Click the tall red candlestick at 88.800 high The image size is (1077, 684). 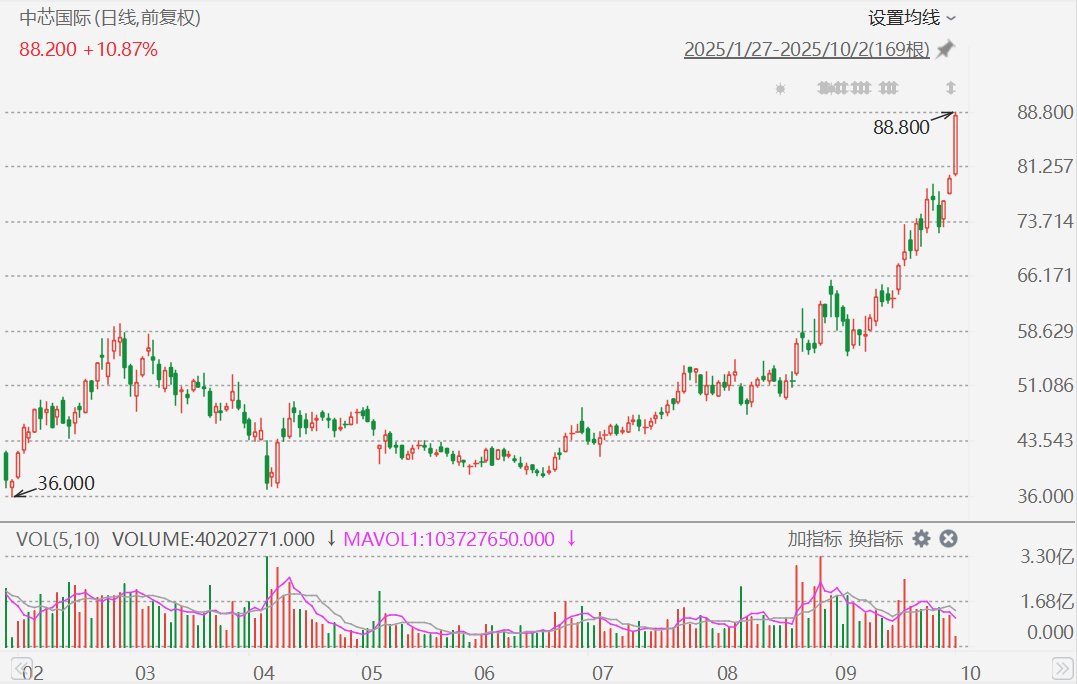coord(956,145)
